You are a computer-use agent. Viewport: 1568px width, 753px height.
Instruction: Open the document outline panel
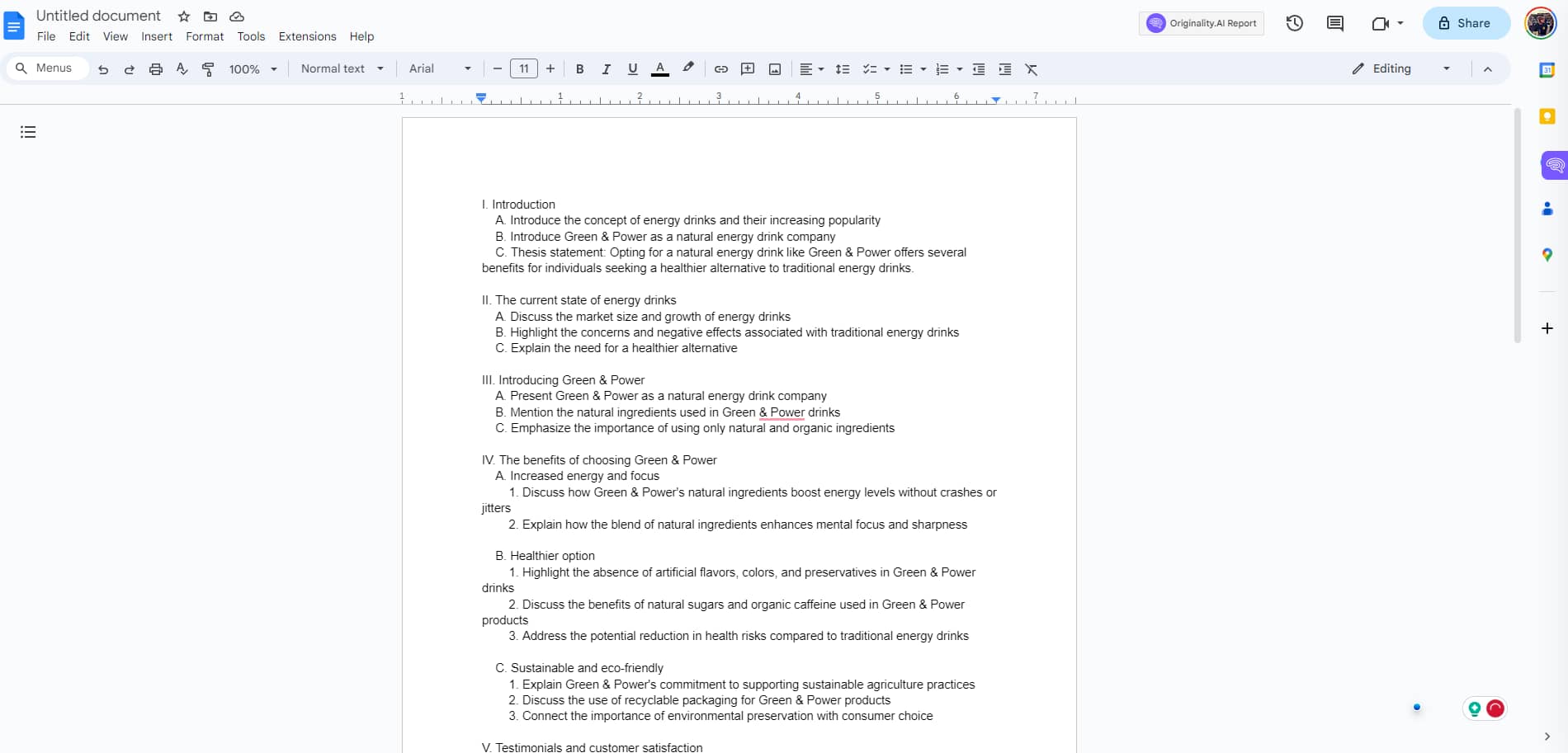[27, 132]
